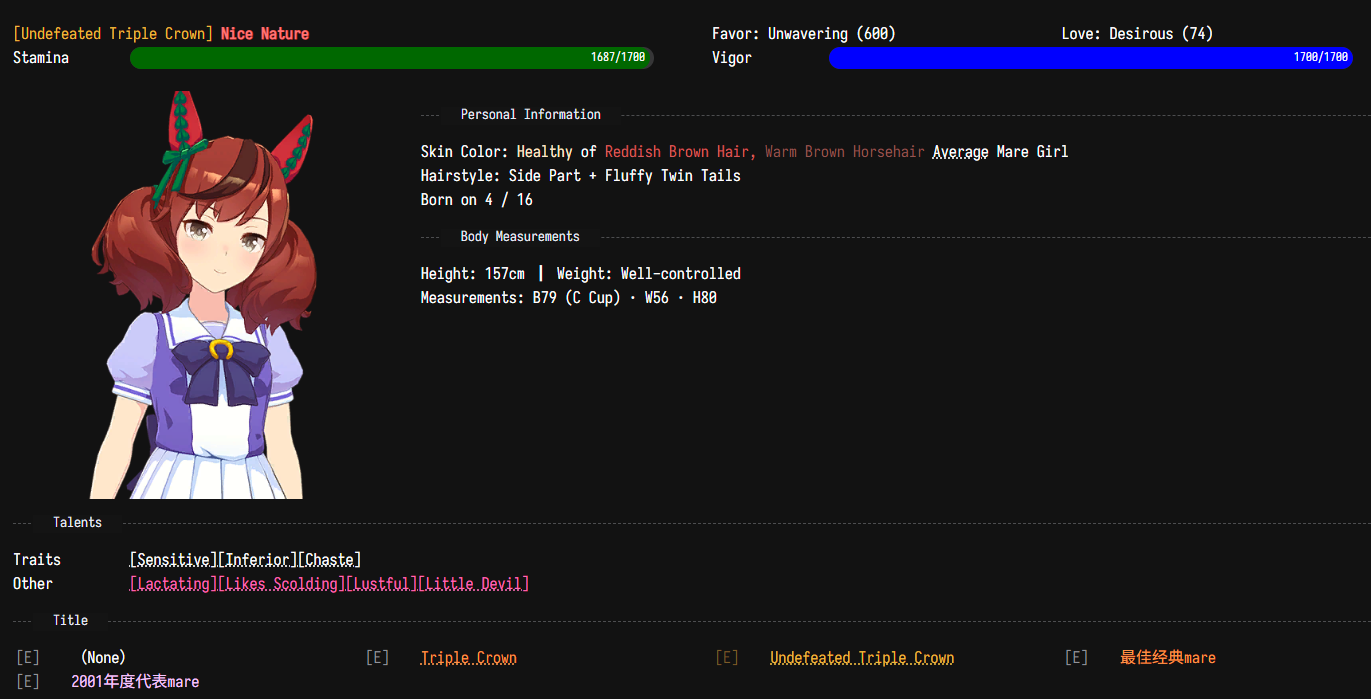Viewport: 1371px width, 699px height.
Task: Equip the Undefeated Triple Crown title
Action: [862, 658]
